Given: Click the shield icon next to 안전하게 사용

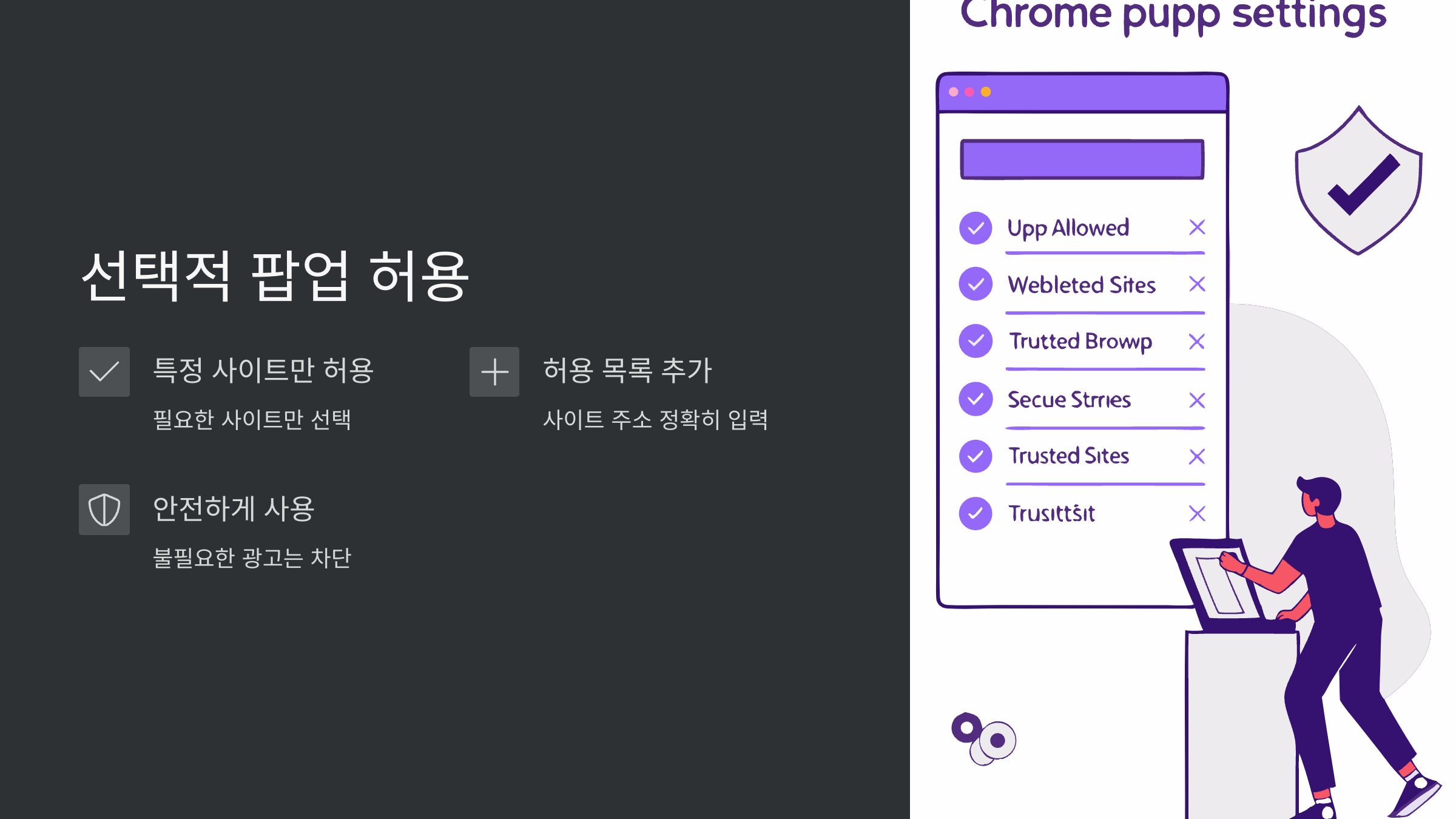Looking at the screenshot, I should click(x=104, y=510).
